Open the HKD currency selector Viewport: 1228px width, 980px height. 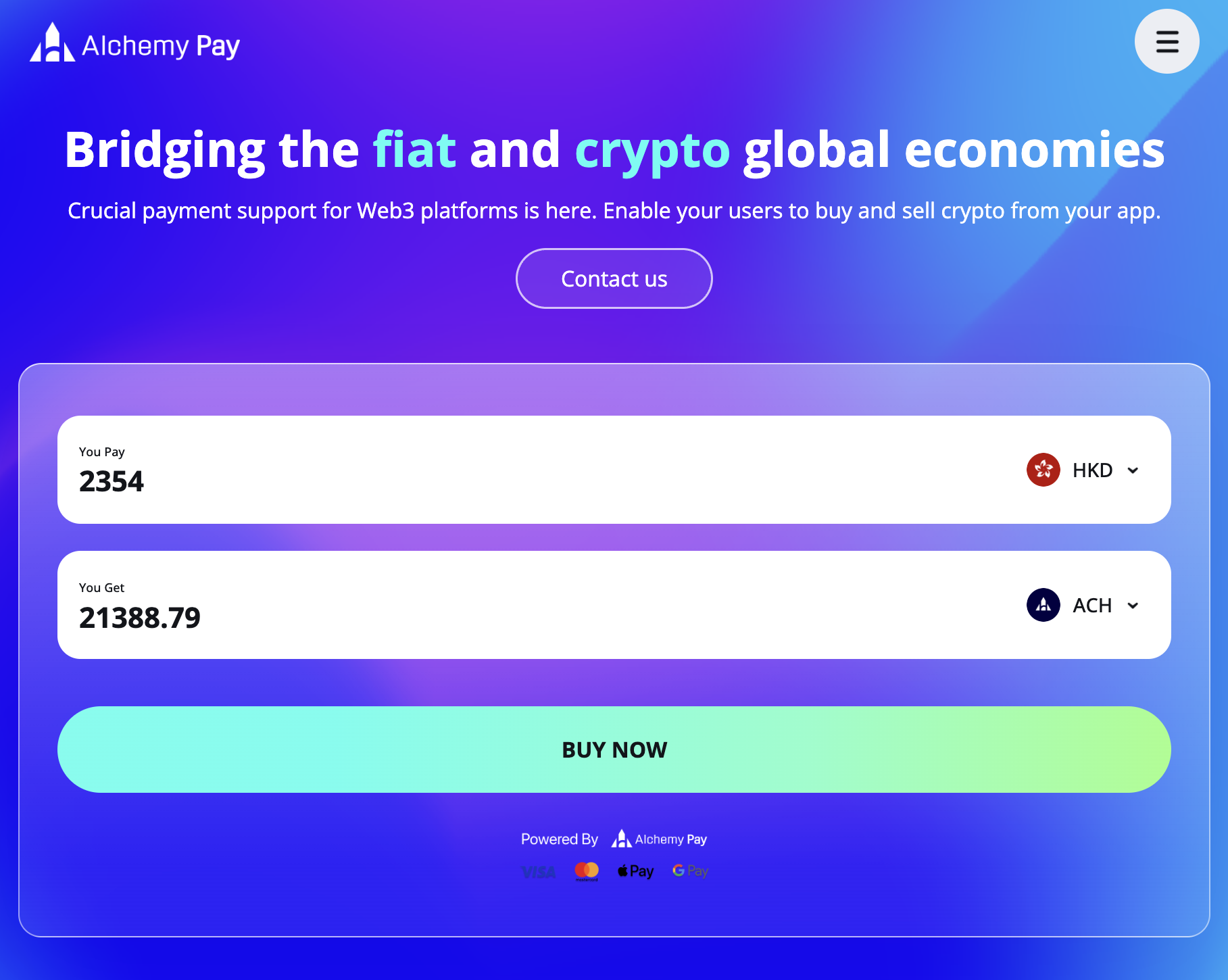1083,470
